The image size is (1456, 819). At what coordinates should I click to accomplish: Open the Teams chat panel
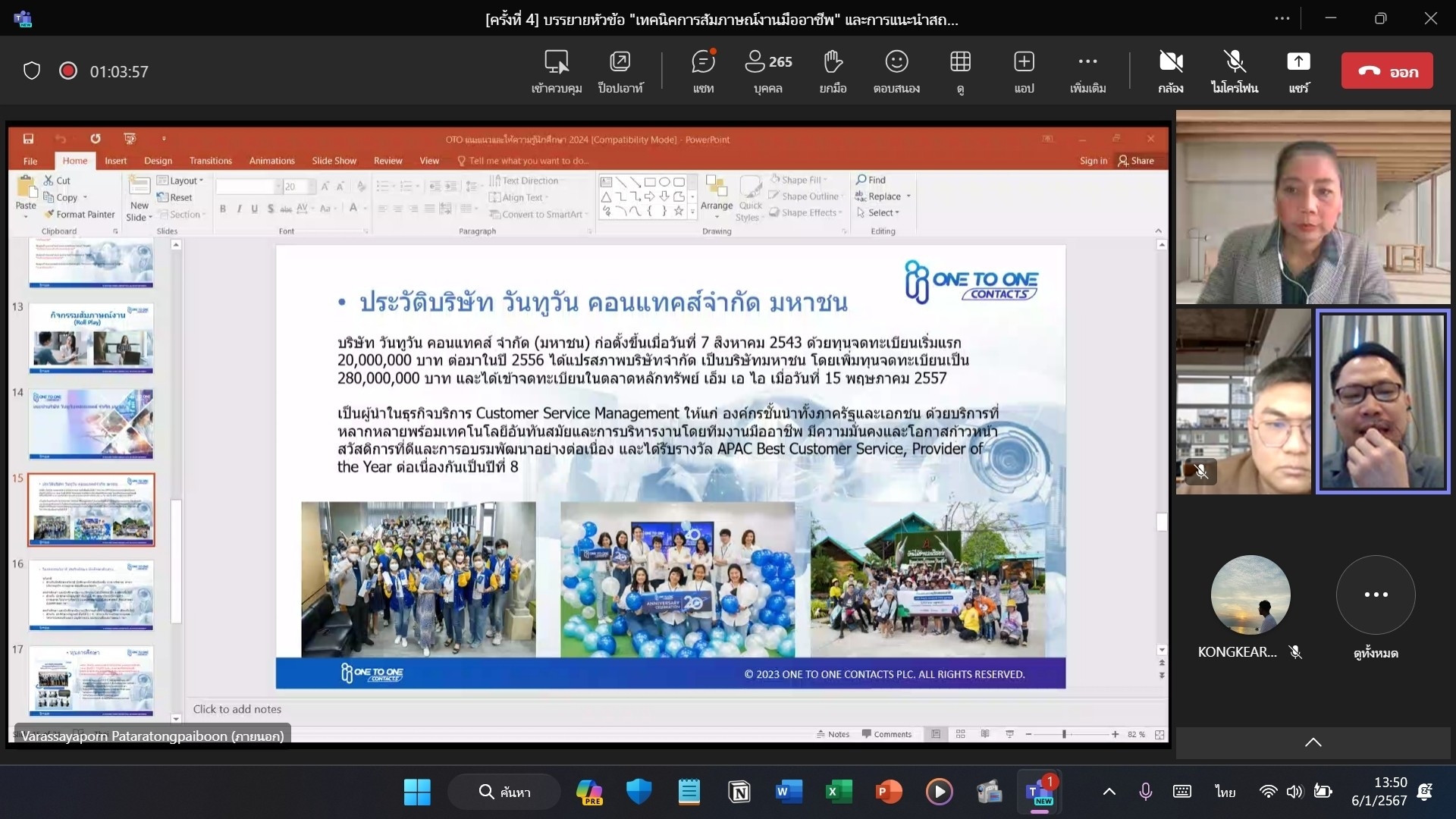pos(703,71)
